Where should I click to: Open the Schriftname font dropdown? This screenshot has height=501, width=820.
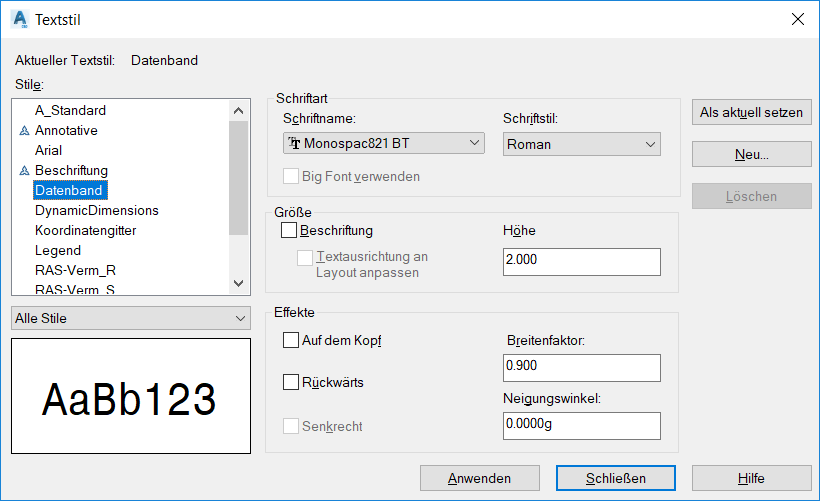pos(384,144)
